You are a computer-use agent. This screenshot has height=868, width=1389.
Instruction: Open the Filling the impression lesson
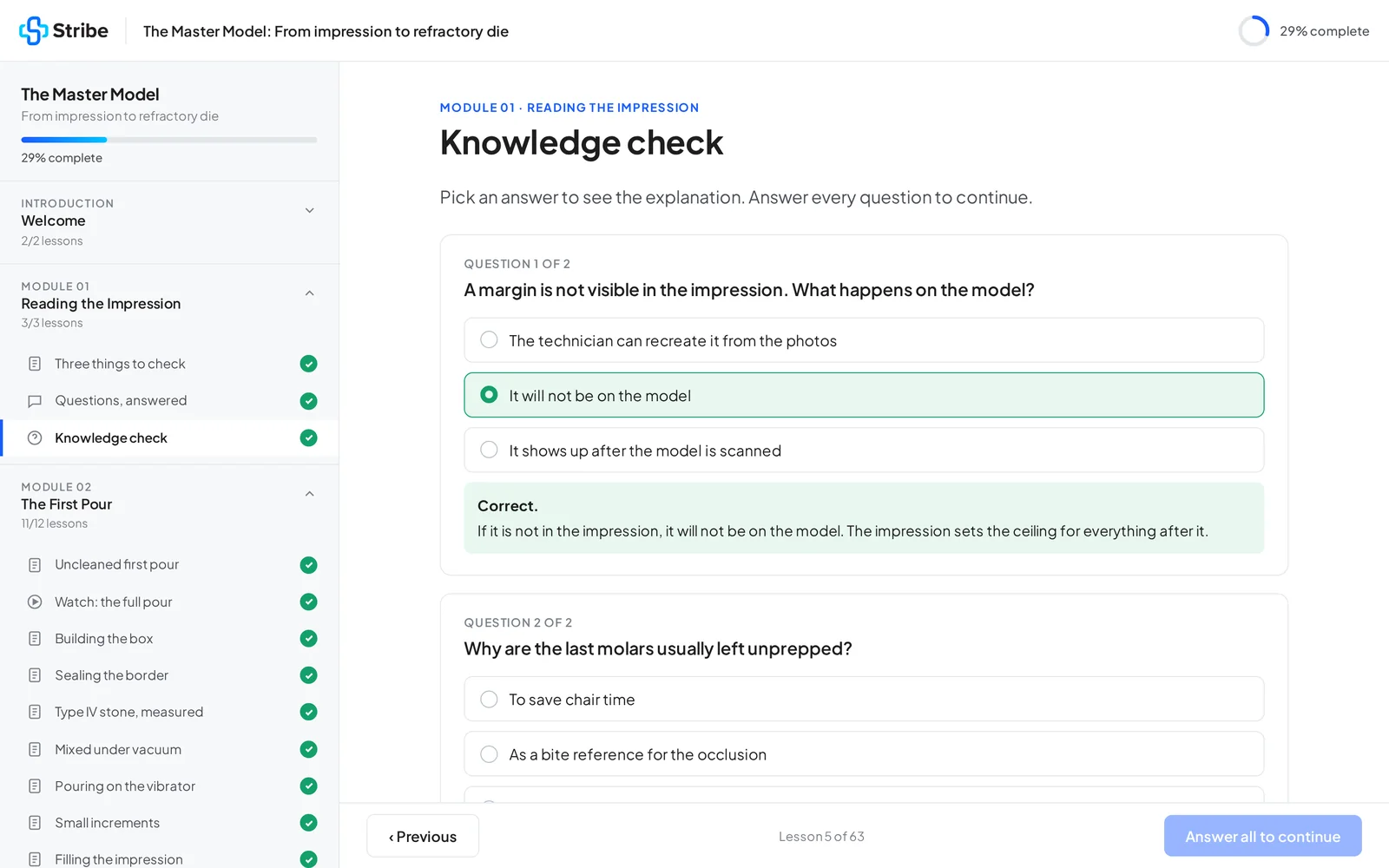[169, 858]
